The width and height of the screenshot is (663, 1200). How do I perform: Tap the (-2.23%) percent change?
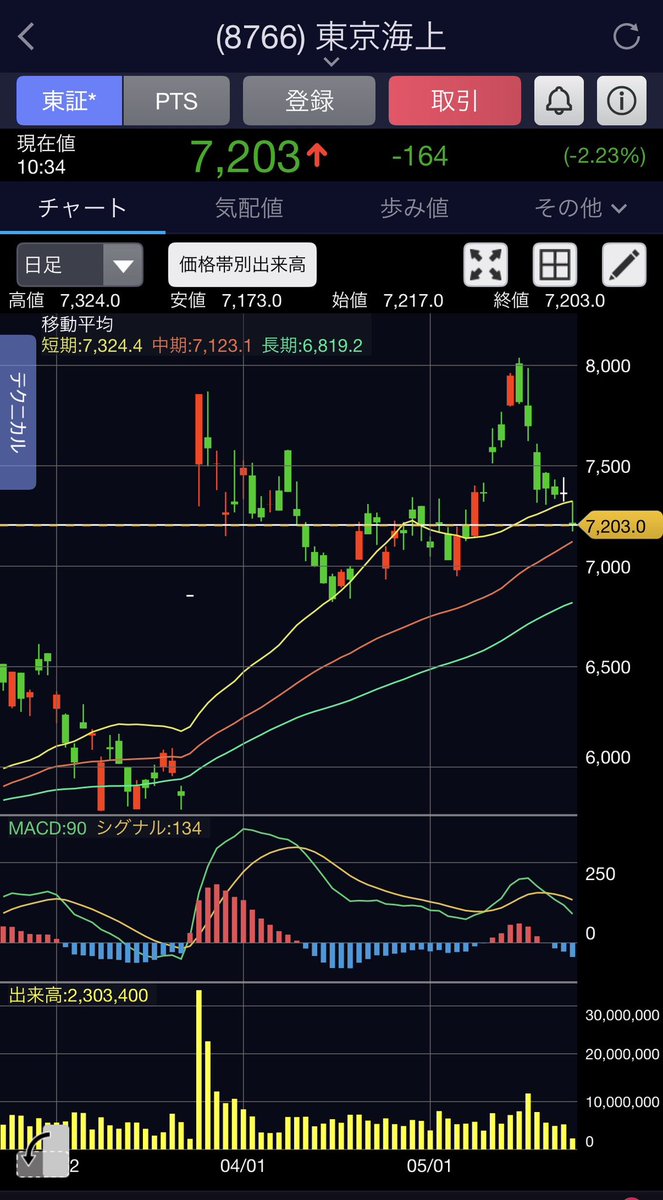[603, 157]
